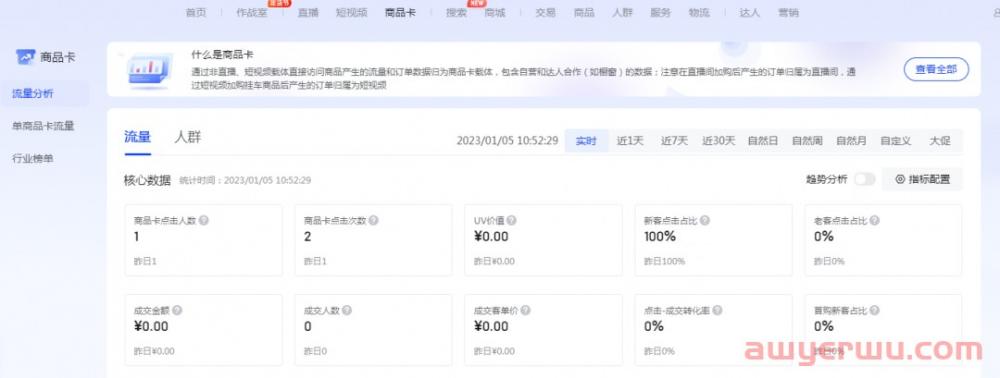Select the 近30天 time range

[719, 141]
